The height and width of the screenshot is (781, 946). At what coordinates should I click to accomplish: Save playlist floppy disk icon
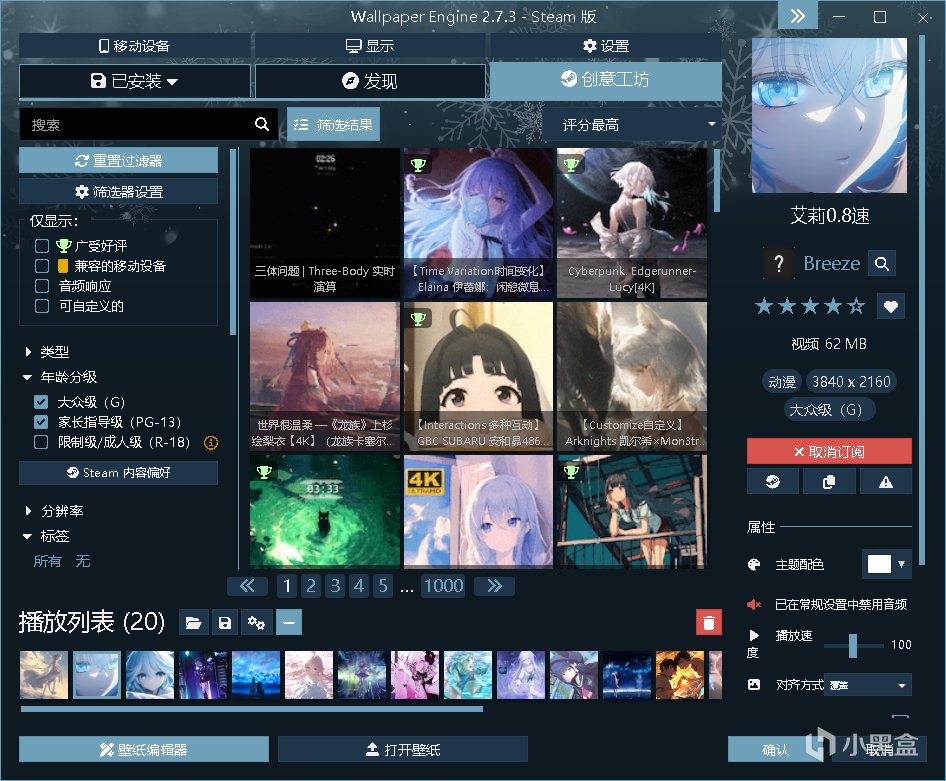pyautogui.click(x=225, y=622)
